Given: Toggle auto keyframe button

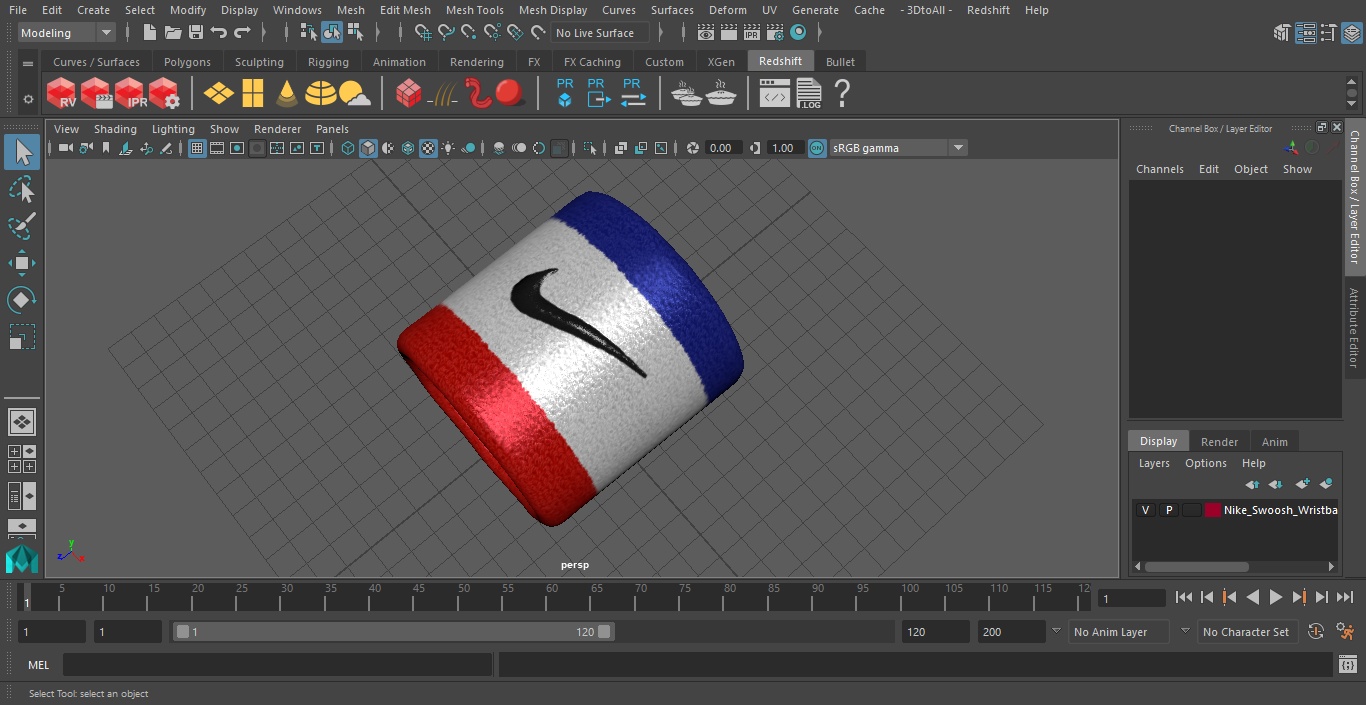Looking at the screenshot, I should [1316, 632].
